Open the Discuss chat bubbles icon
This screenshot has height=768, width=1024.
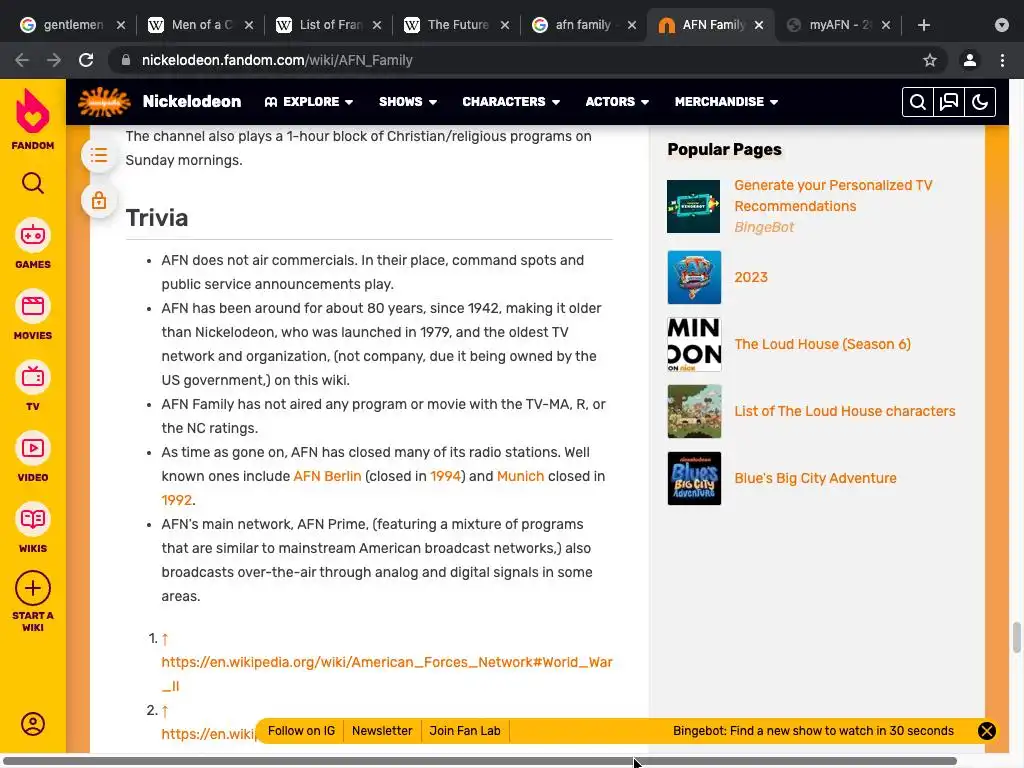949,102
